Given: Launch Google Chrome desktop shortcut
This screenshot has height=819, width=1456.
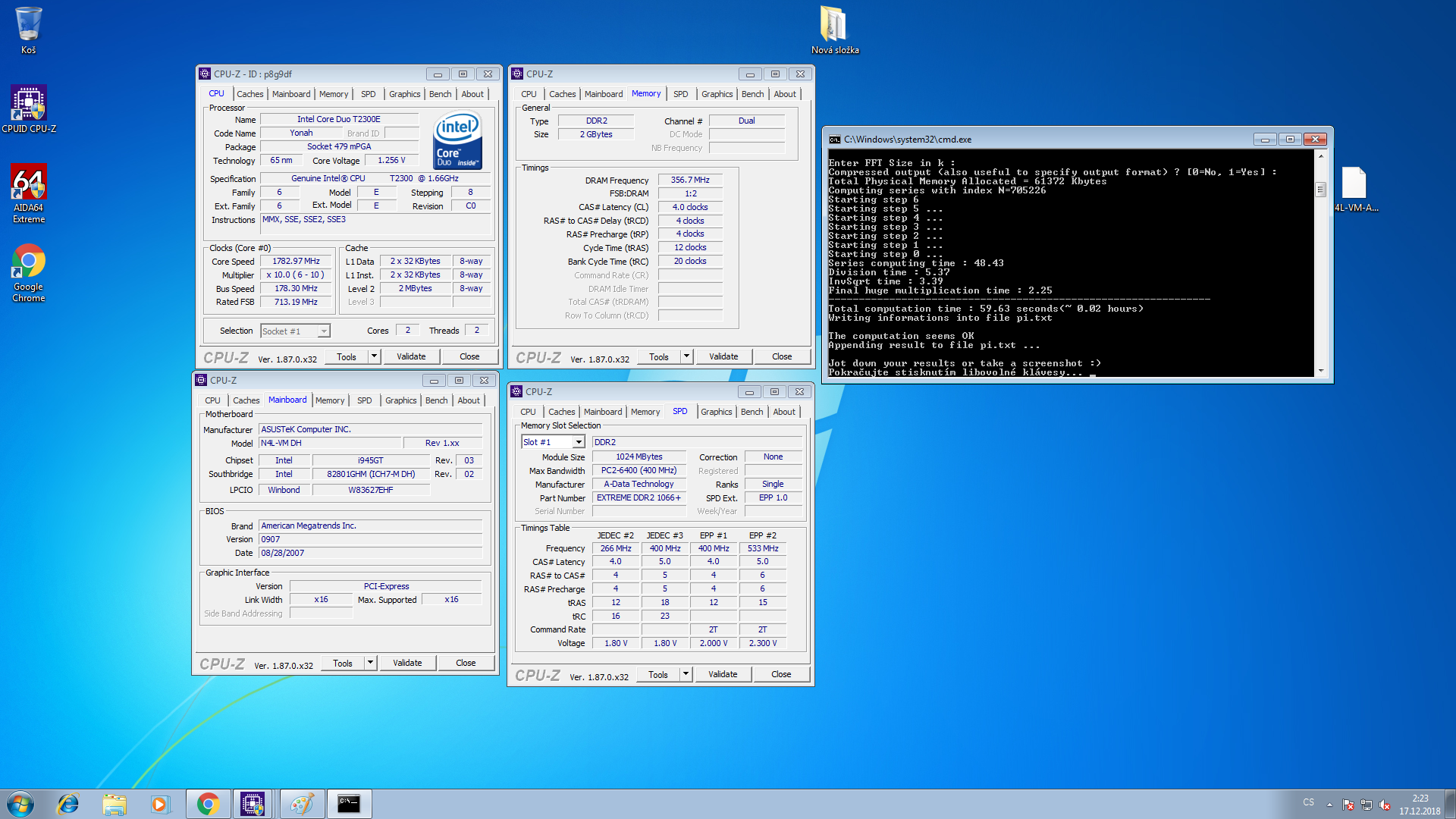Looking at the screenshot, I should [x=29, y=273].
